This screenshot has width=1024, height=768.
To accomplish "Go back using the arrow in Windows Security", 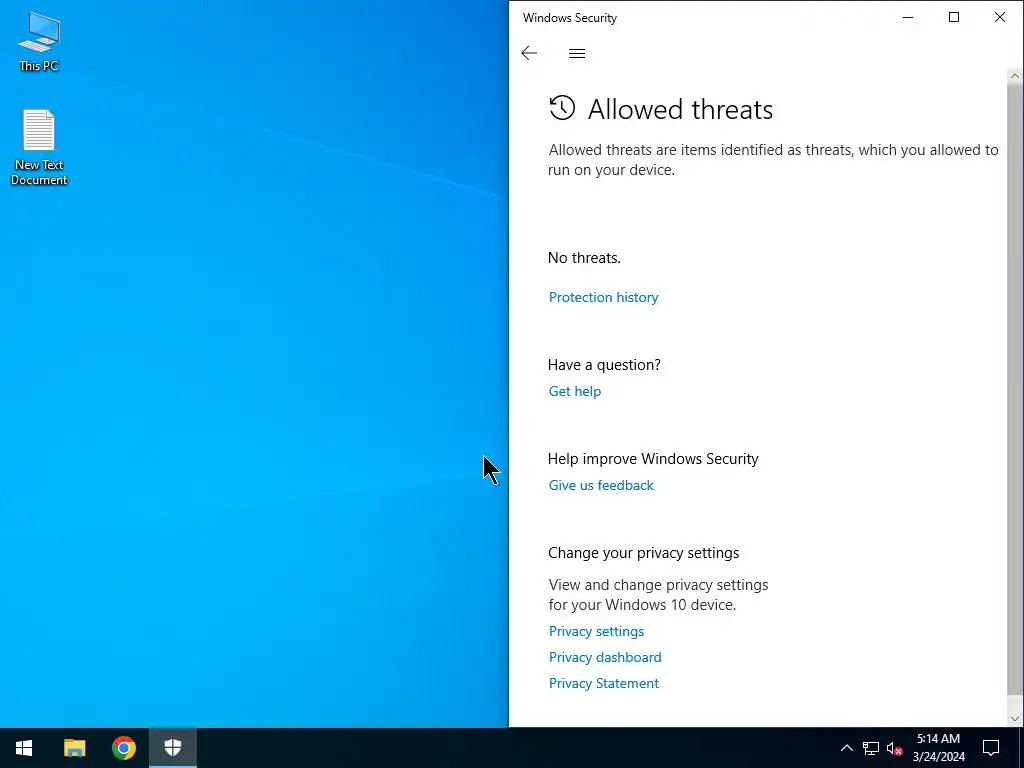I will [x=529, y=53].
